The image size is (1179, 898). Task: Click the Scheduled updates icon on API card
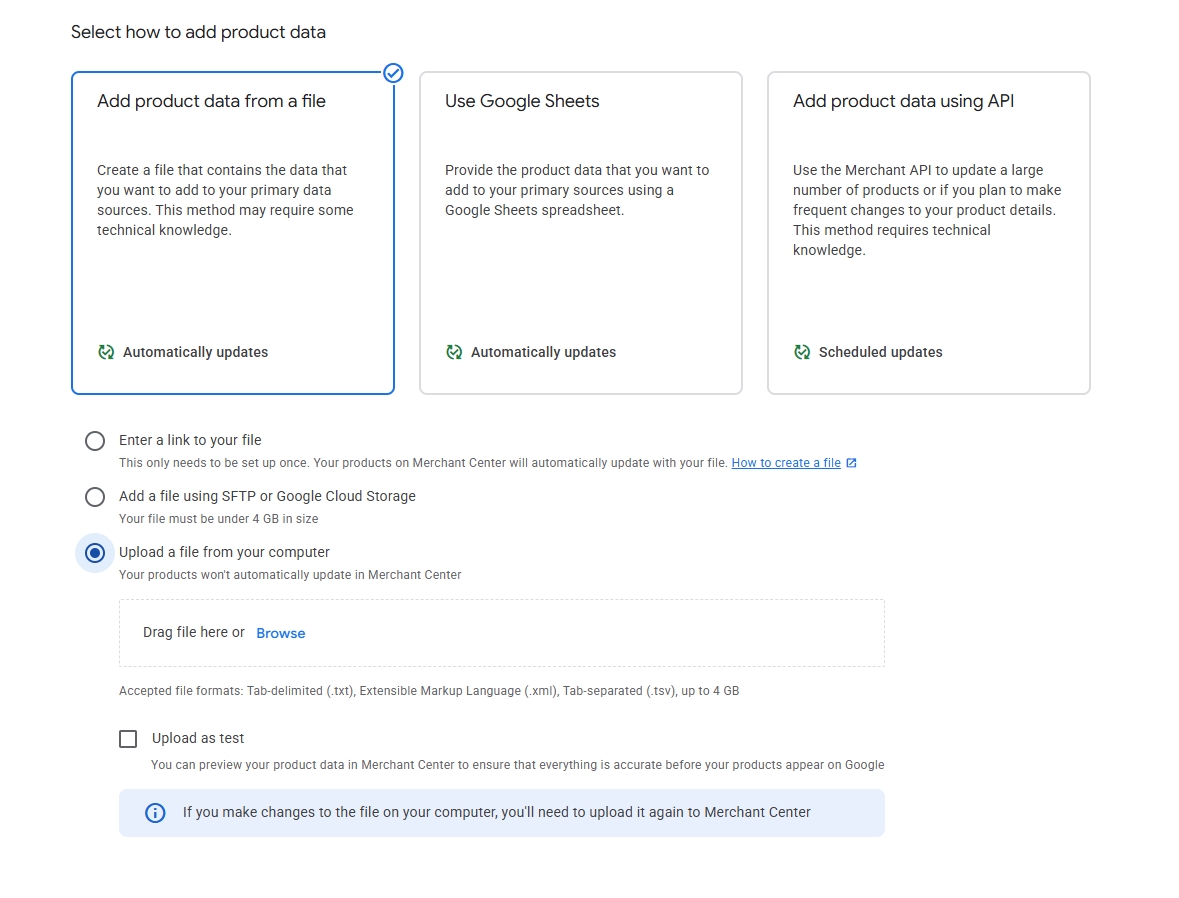tap(801, 352)
